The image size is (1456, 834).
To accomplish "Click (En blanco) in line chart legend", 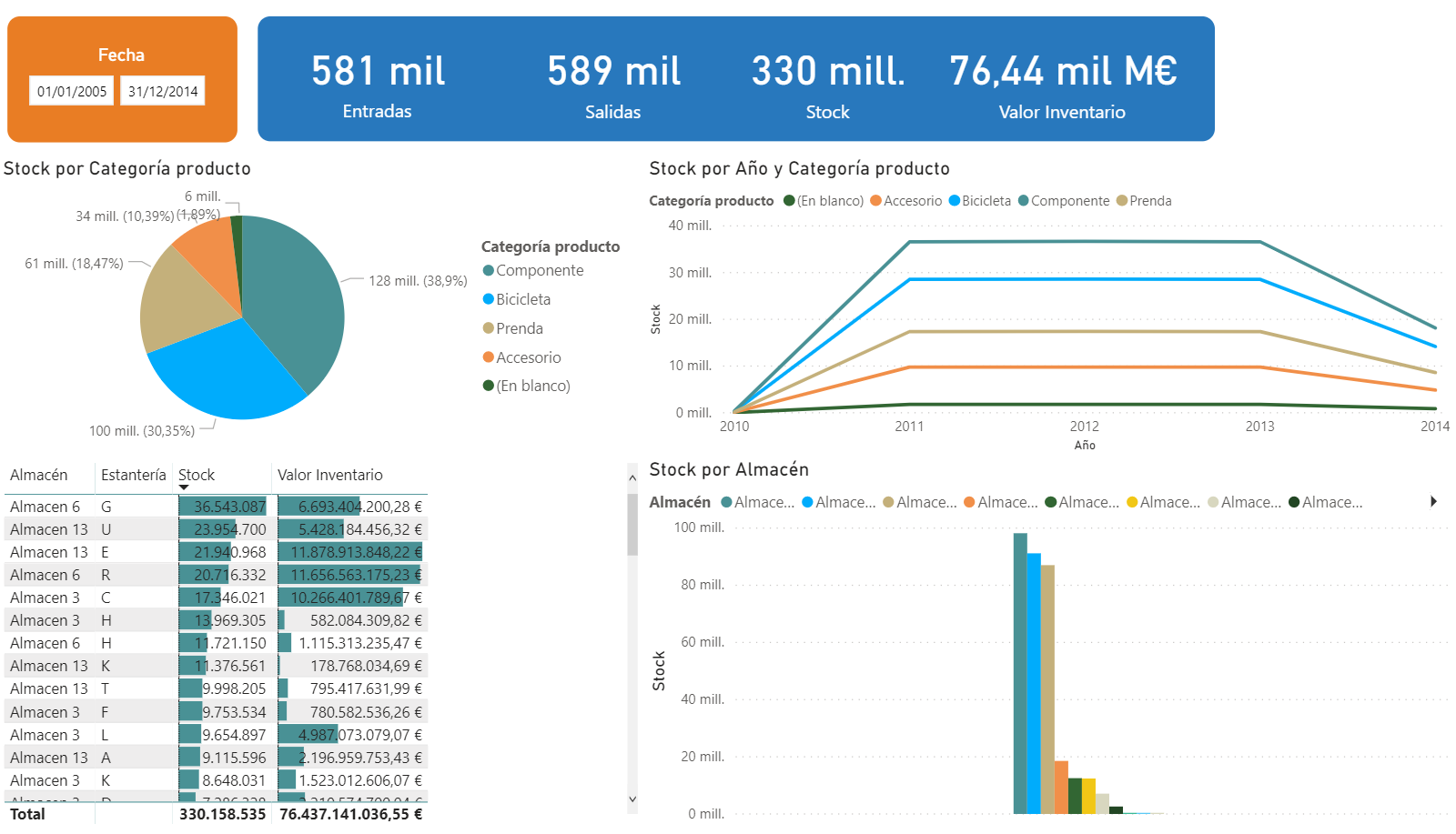I will tap(824, 201).
